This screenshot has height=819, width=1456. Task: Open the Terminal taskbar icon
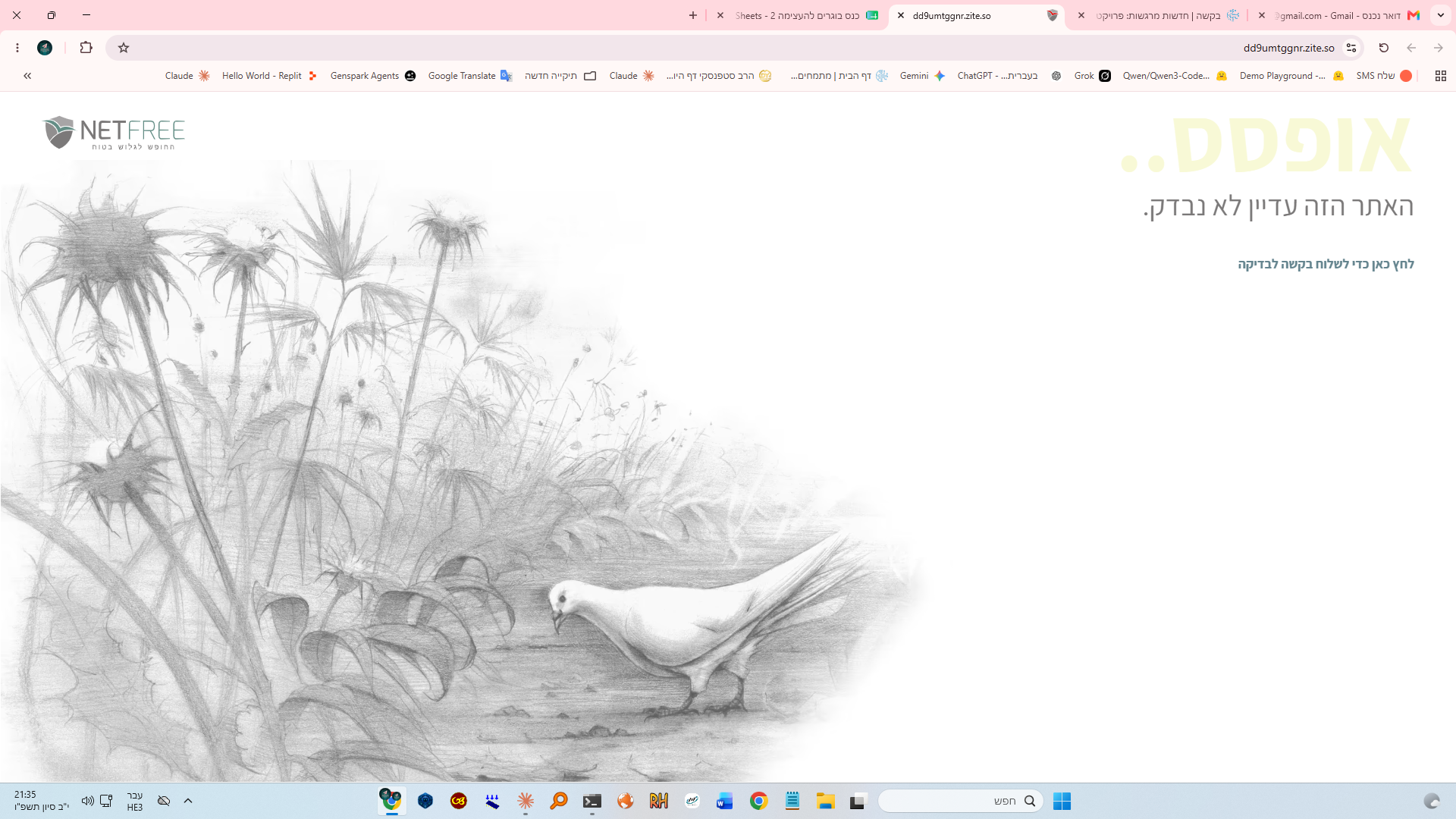point(591,801)
